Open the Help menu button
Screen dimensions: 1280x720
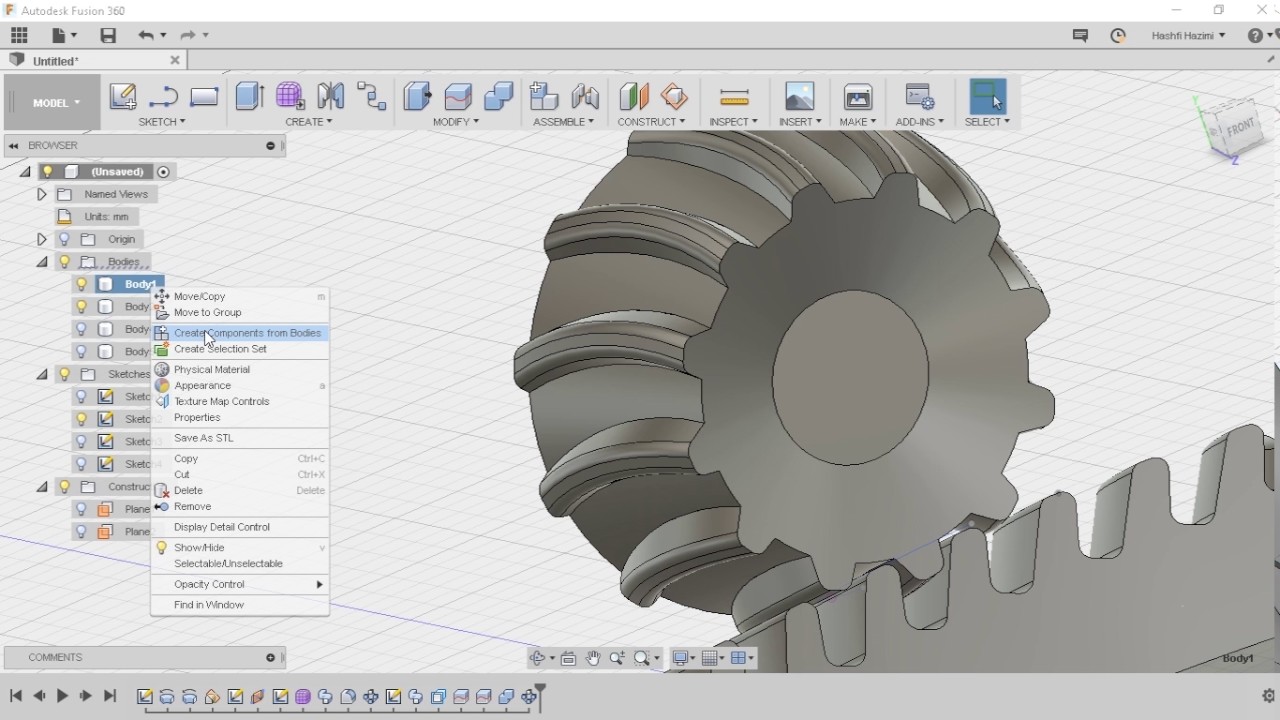1258,35
